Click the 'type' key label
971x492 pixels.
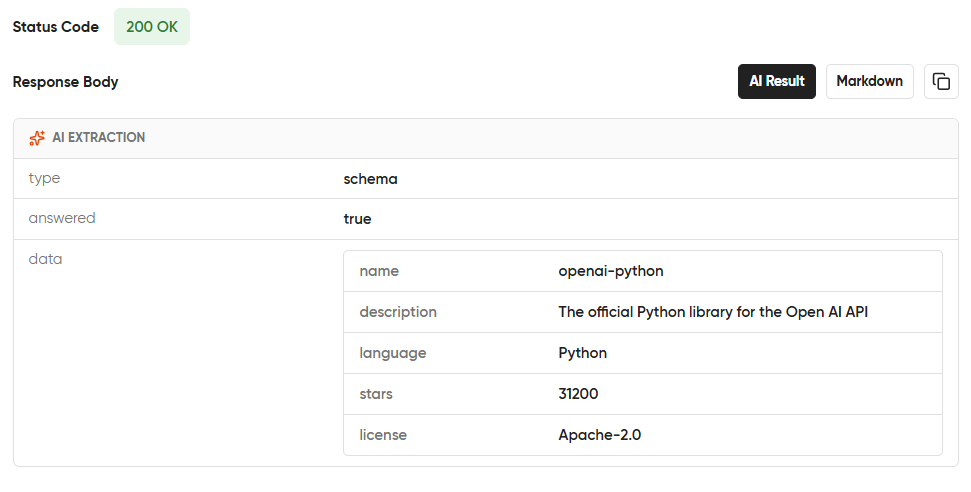click(x=45, y=178)
